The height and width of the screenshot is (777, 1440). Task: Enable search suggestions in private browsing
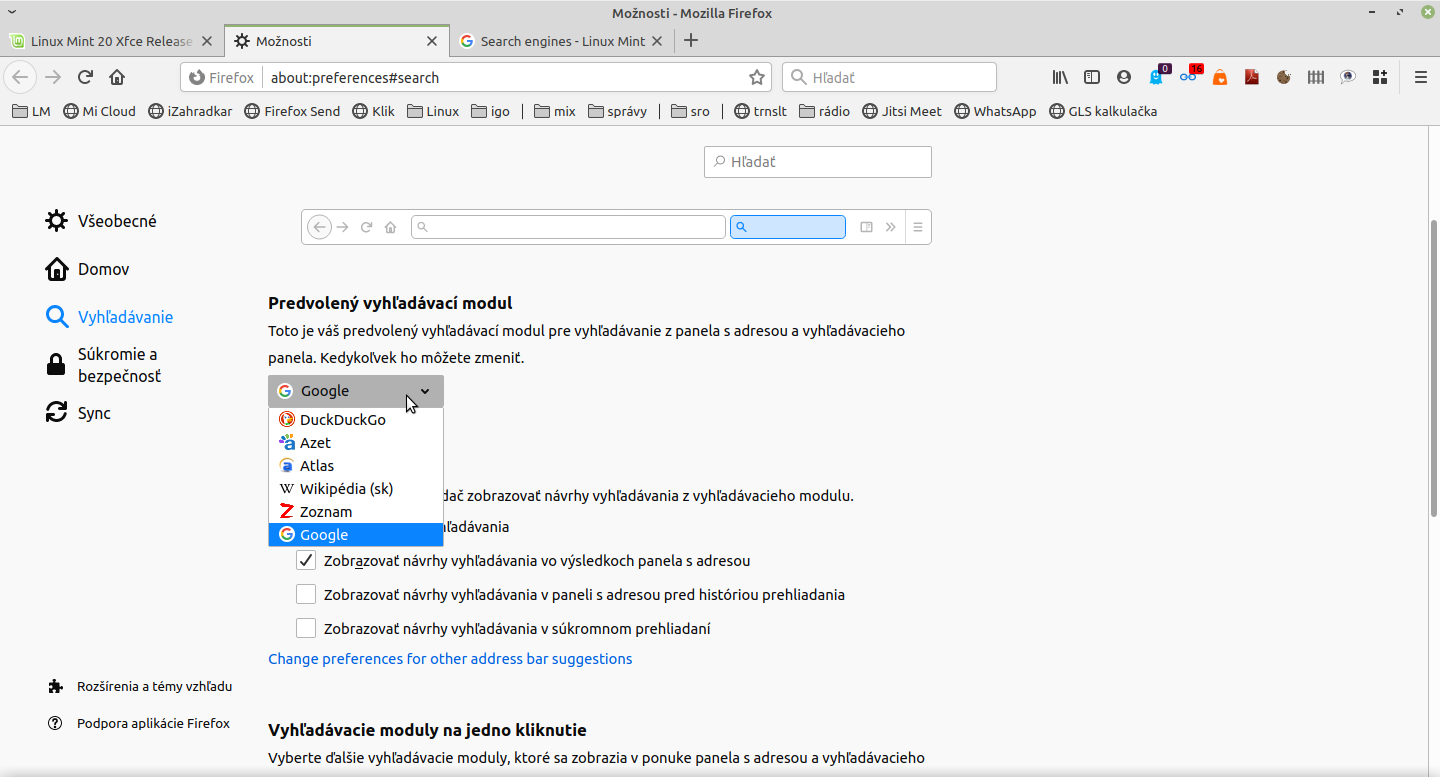(306, 629)
